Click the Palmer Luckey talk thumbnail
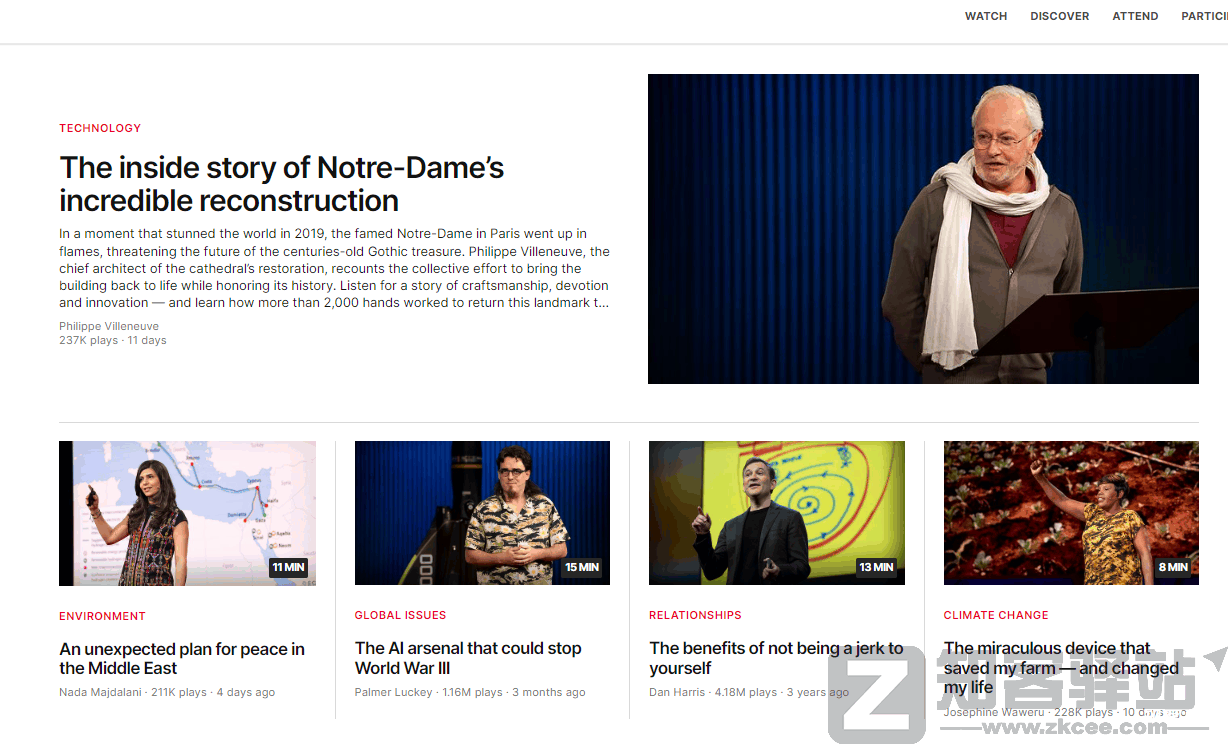This screenshot has width=1228, height=744. tap(482, 513)
